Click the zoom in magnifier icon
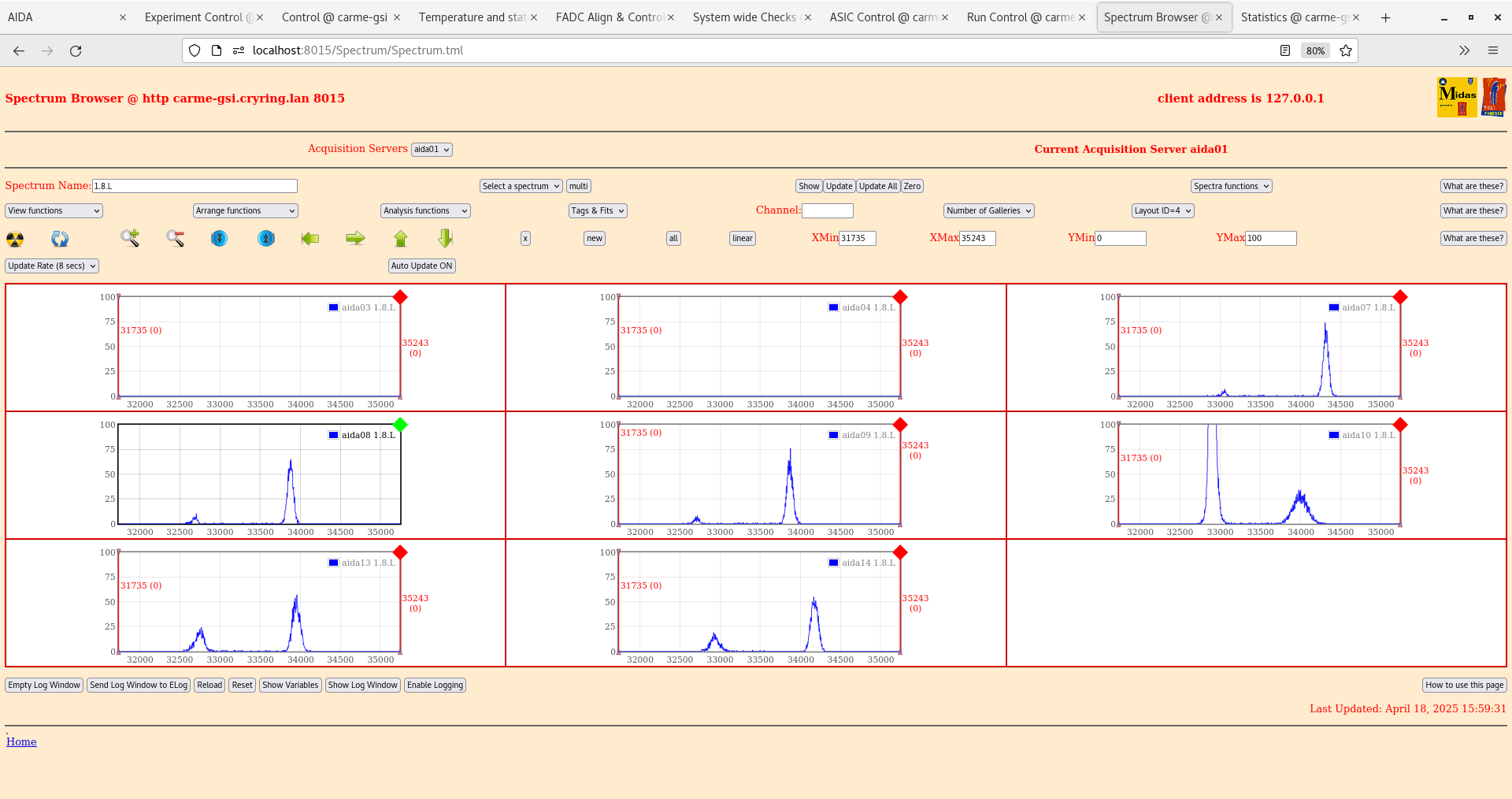Viewport: 1512px width, 799px height. (x=130, y=238)
